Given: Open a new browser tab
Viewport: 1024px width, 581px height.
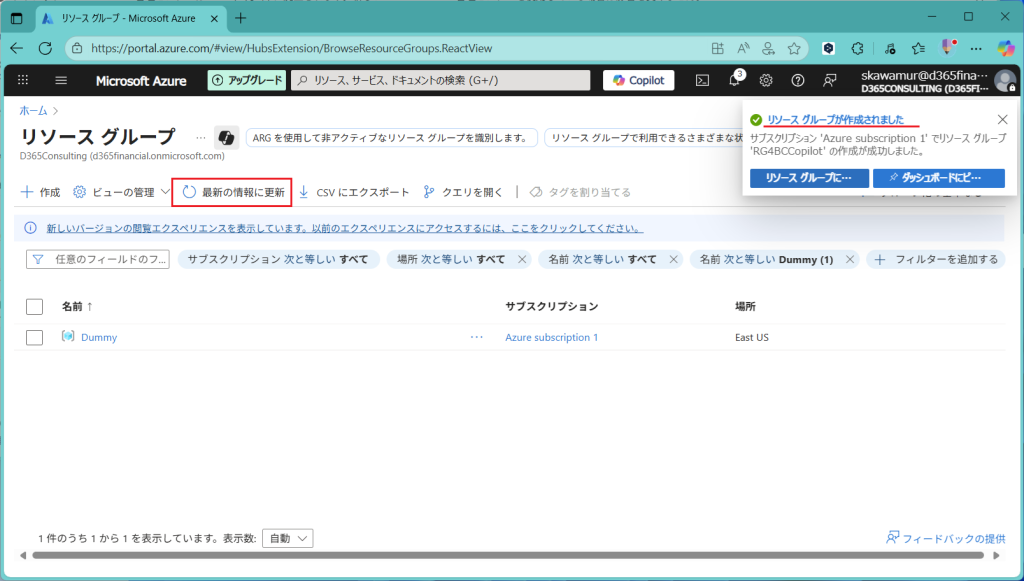Looking at the screenshot, I should (x=240, y=18).
